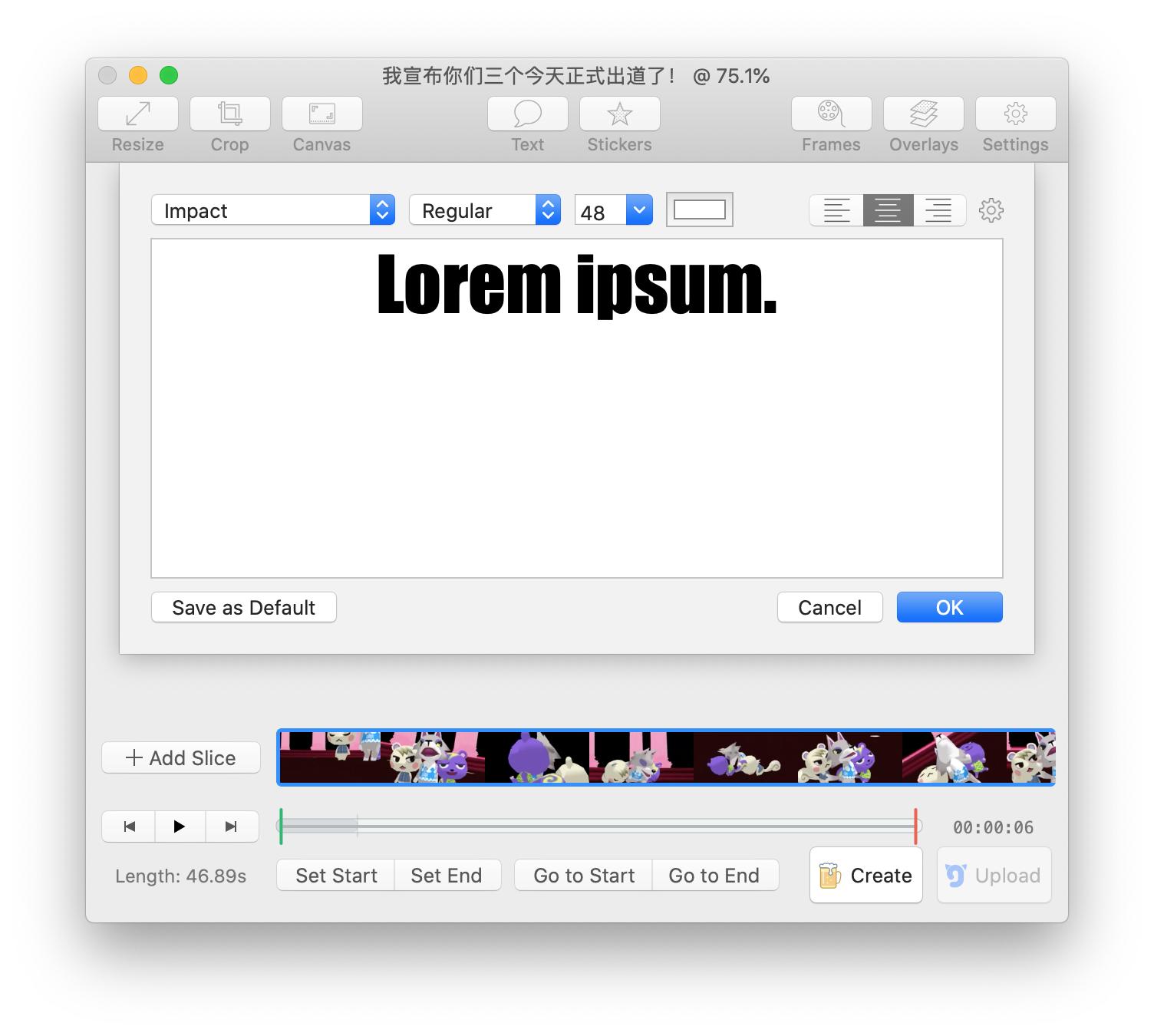Open the Settings panel
The image size is (1154, 1036).
1014,123
